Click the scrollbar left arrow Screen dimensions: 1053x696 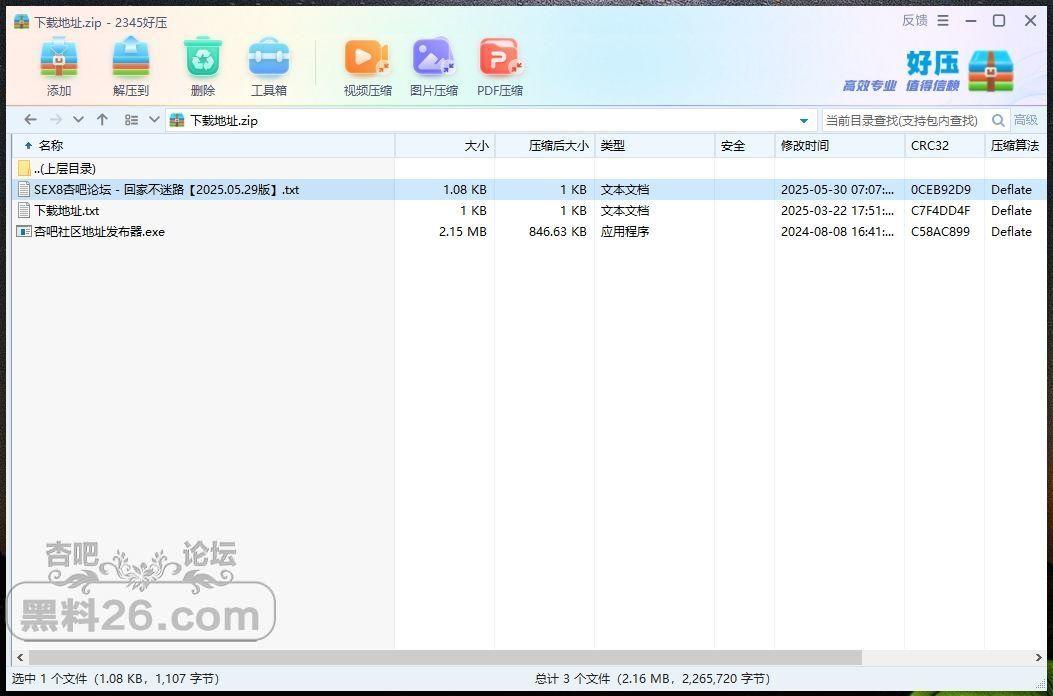pyautogui.click(x=19, y=657)
